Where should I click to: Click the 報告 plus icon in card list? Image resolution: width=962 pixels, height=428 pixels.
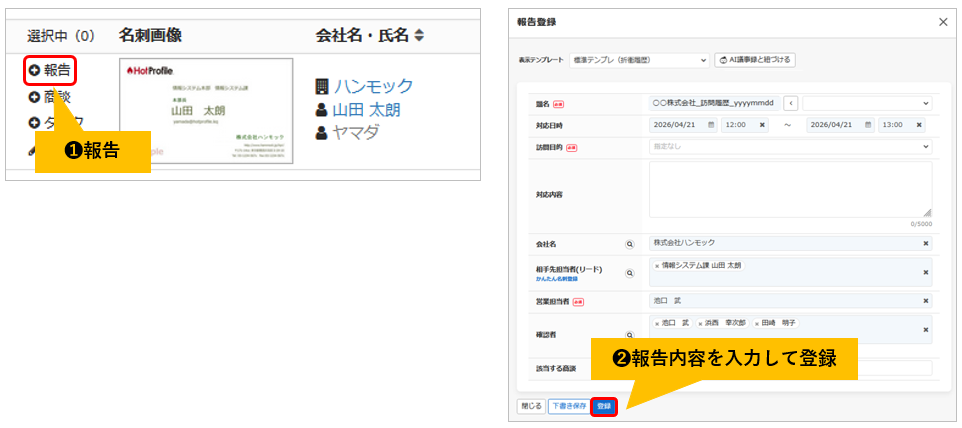pyautogui.click(x=34, y=71)
